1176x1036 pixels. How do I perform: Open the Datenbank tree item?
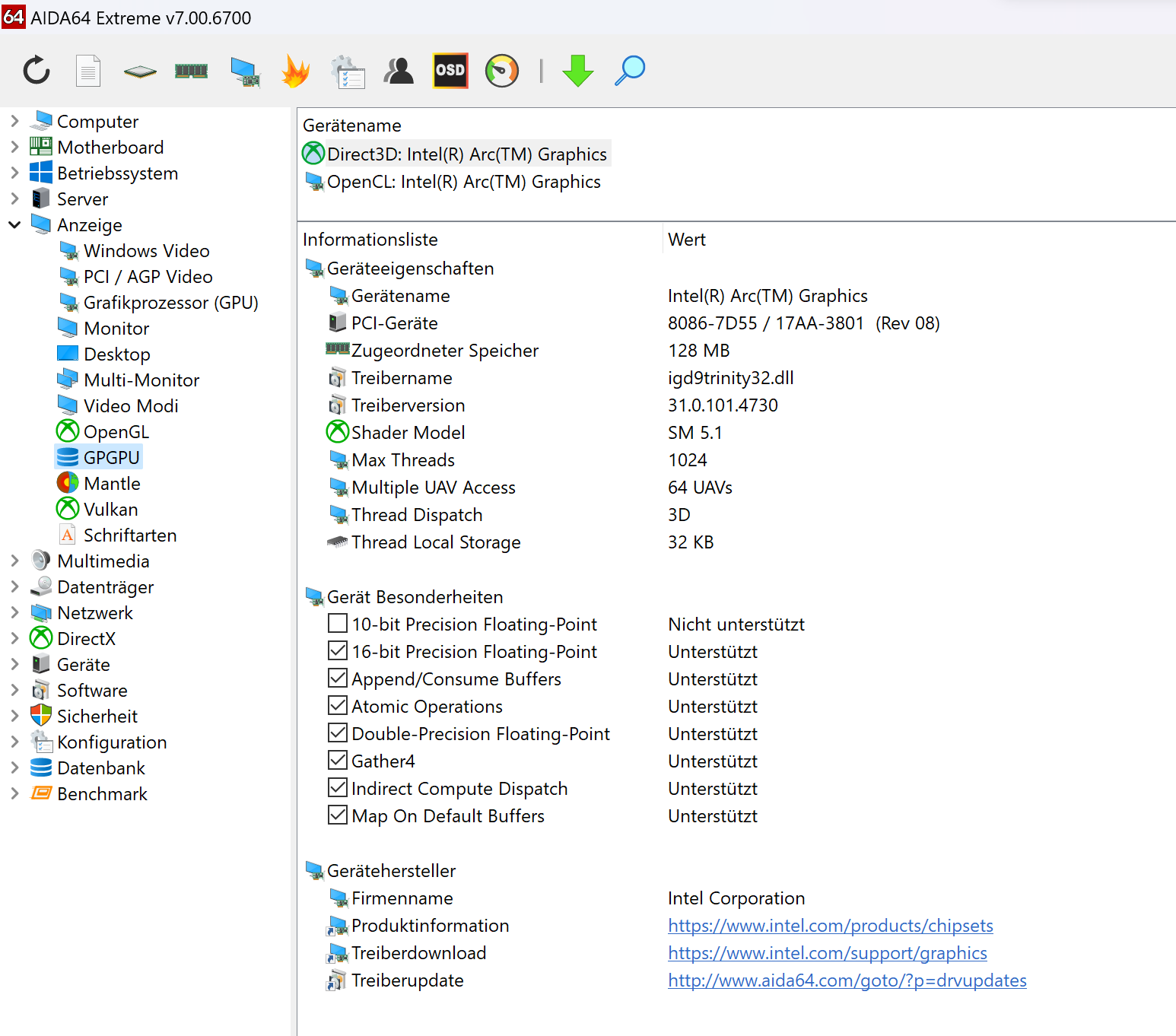[x=87, y=767]
